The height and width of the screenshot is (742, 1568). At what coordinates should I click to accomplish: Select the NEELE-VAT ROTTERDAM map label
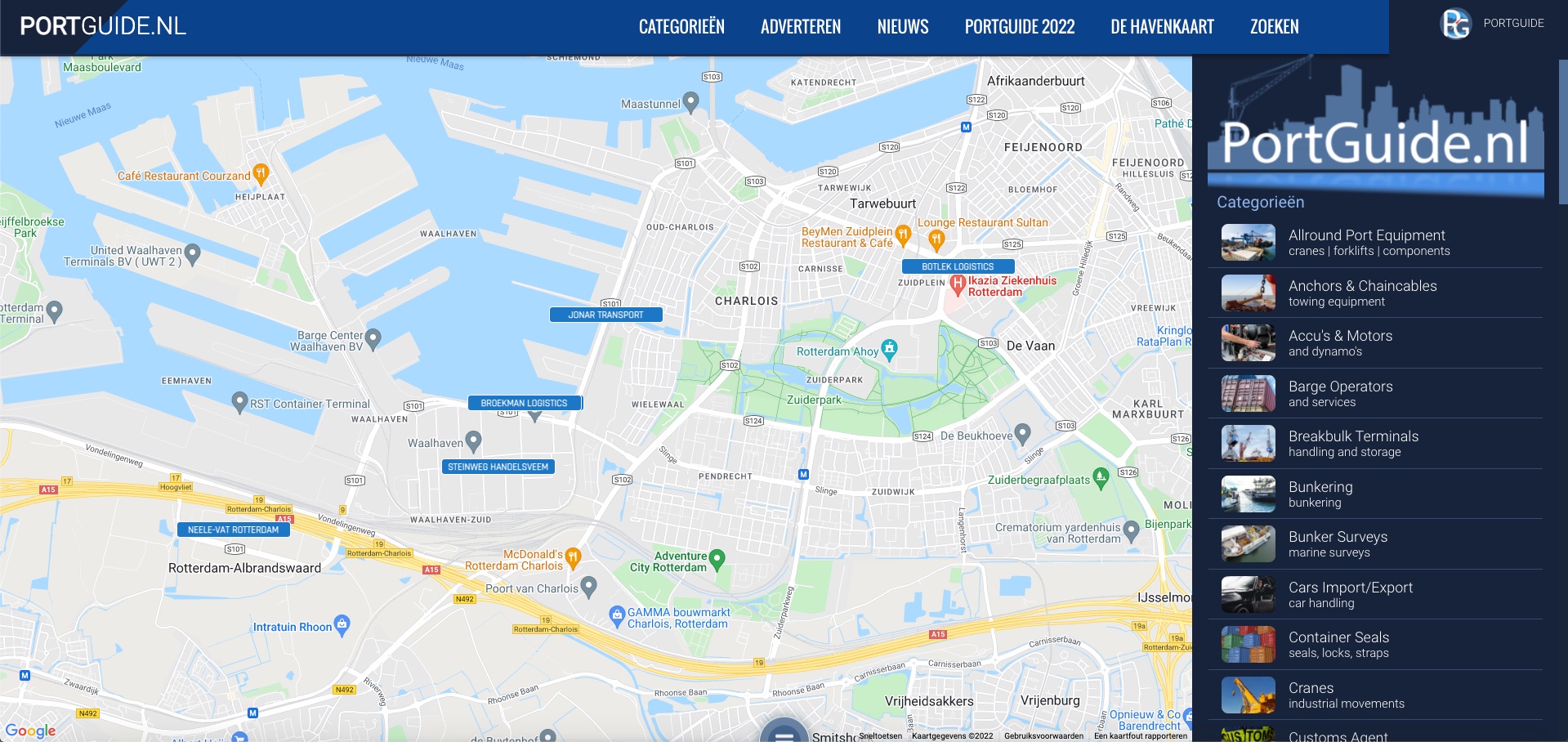[x=233, y=530]
